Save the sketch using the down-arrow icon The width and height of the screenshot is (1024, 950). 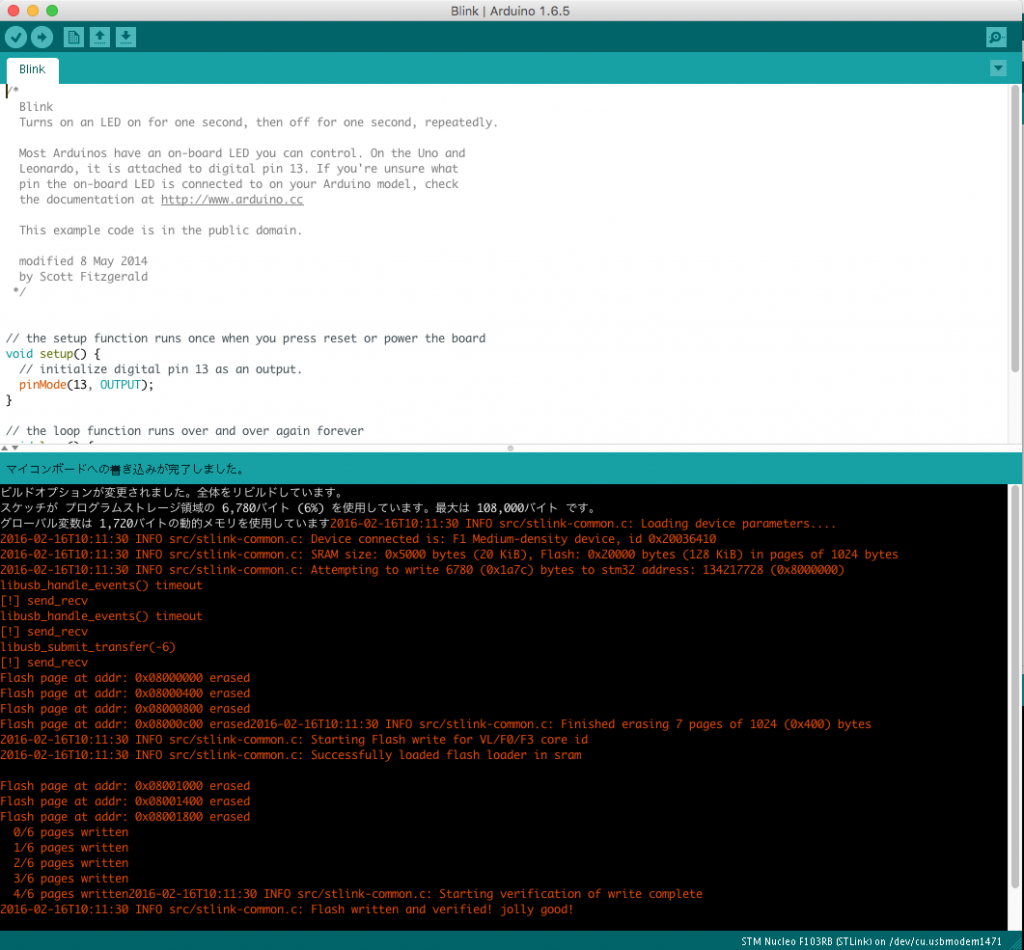pyautogui.click(x=125, y=37)
